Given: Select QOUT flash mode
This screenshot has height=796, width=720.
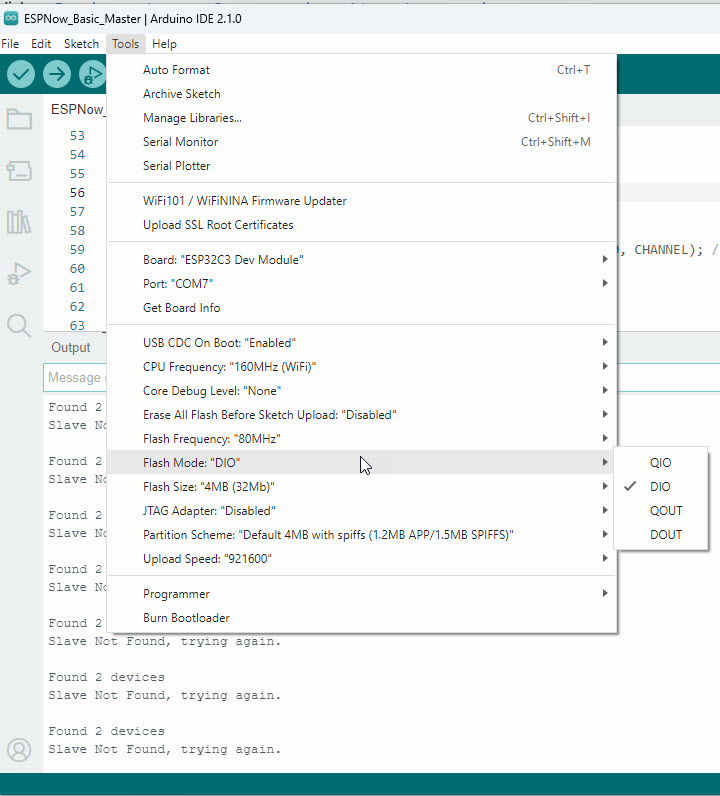Looking at the screenshot, I should click(x=661, y=510).
